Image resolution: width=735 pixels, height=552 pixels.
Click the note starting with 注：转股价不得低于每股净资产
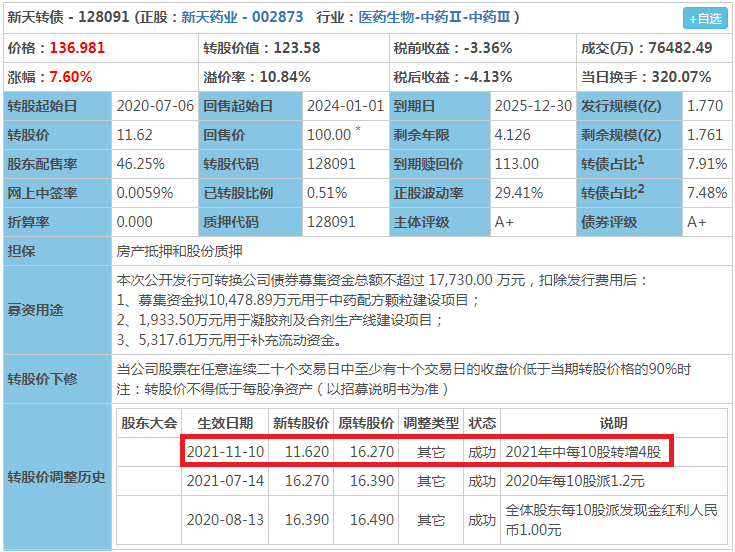point(282,389)
